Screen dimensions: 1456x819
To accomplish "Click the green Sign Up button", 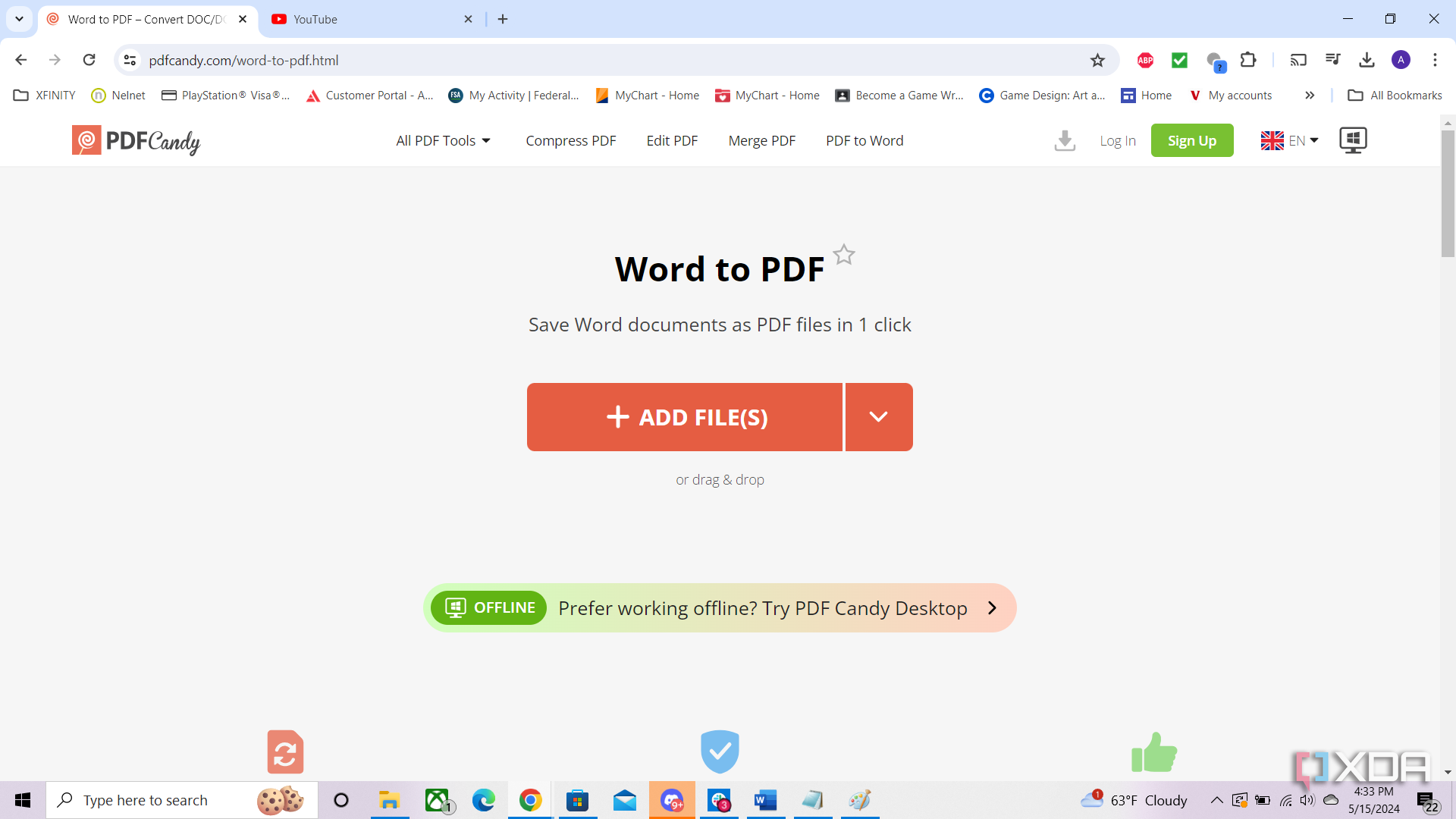I will (1192, 140).
